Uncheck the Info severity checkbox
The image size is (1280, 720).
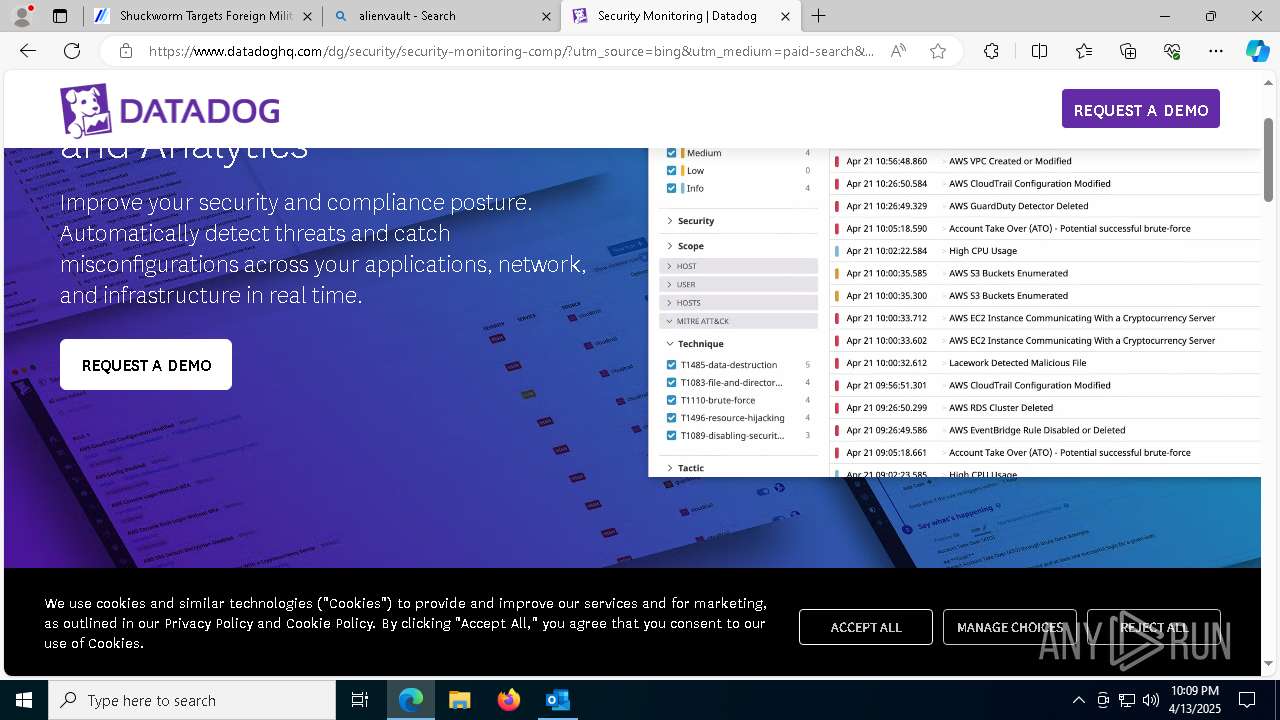click(x=672, y=188)
